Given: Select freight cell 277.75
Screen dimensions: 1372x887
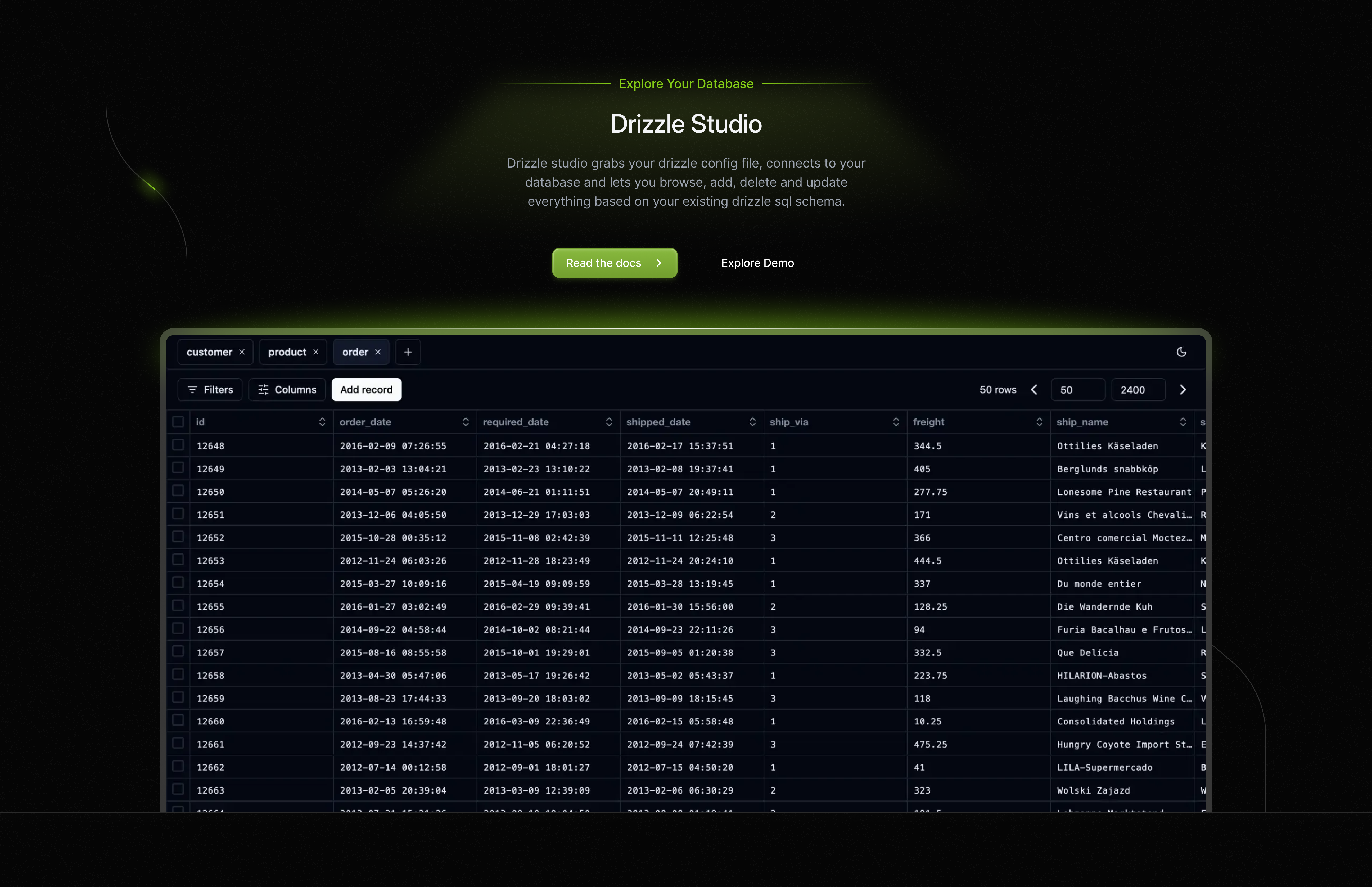Looking at the screenshot, I should [x=979, y=492].
